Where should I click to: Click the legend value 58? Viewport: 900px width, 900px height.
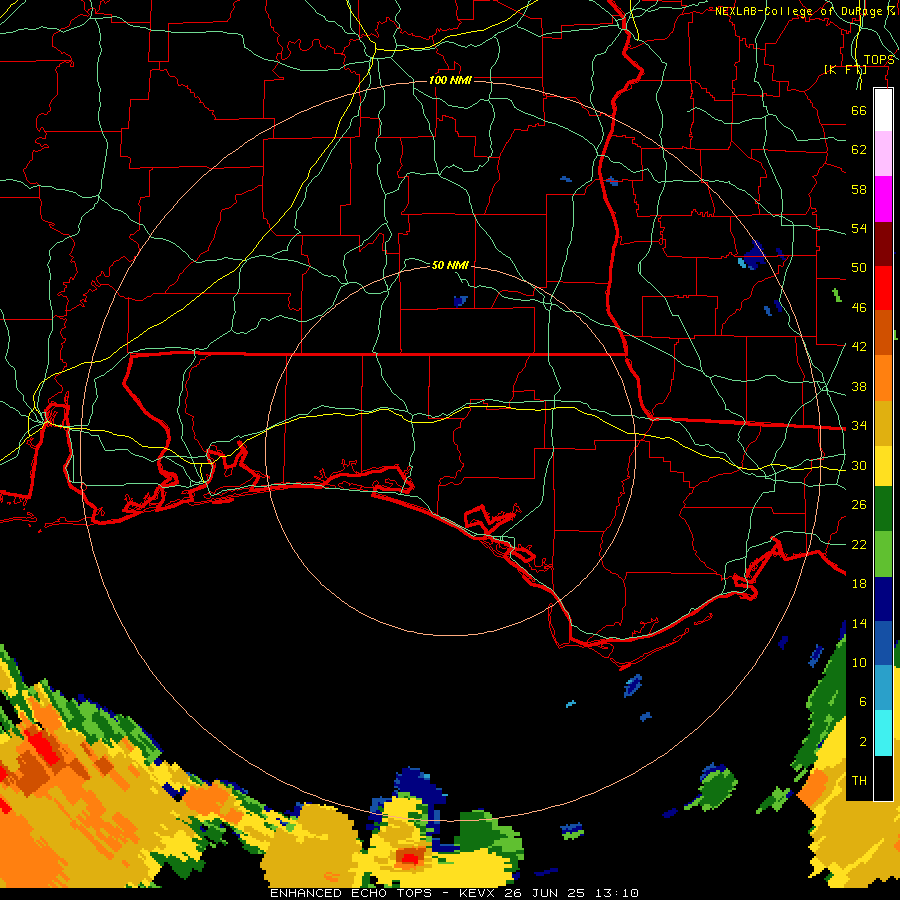pyautogui.click(x=859, y=189)
